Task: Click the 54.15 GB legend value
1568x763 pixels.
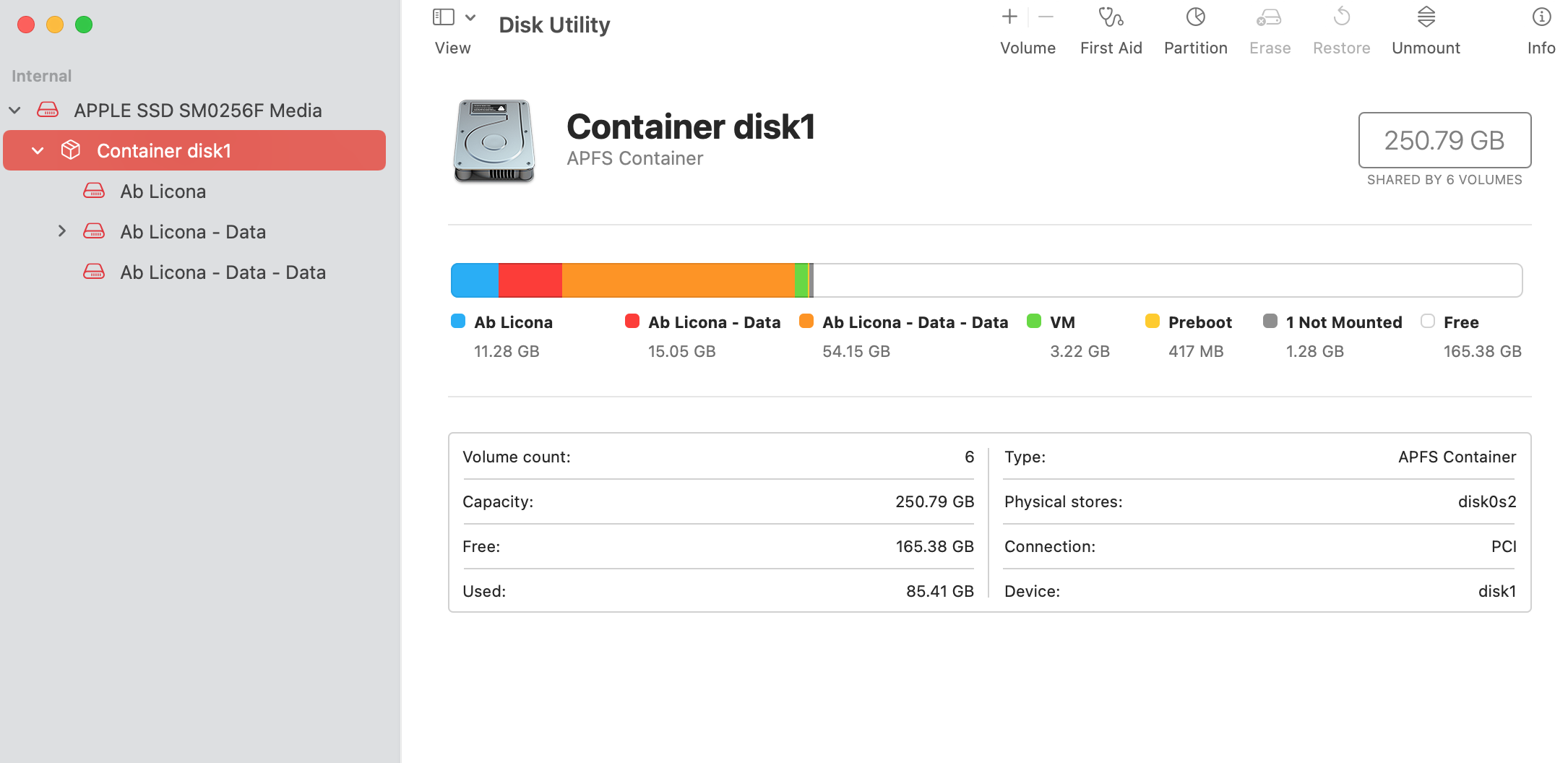Action: pos(856,351)
